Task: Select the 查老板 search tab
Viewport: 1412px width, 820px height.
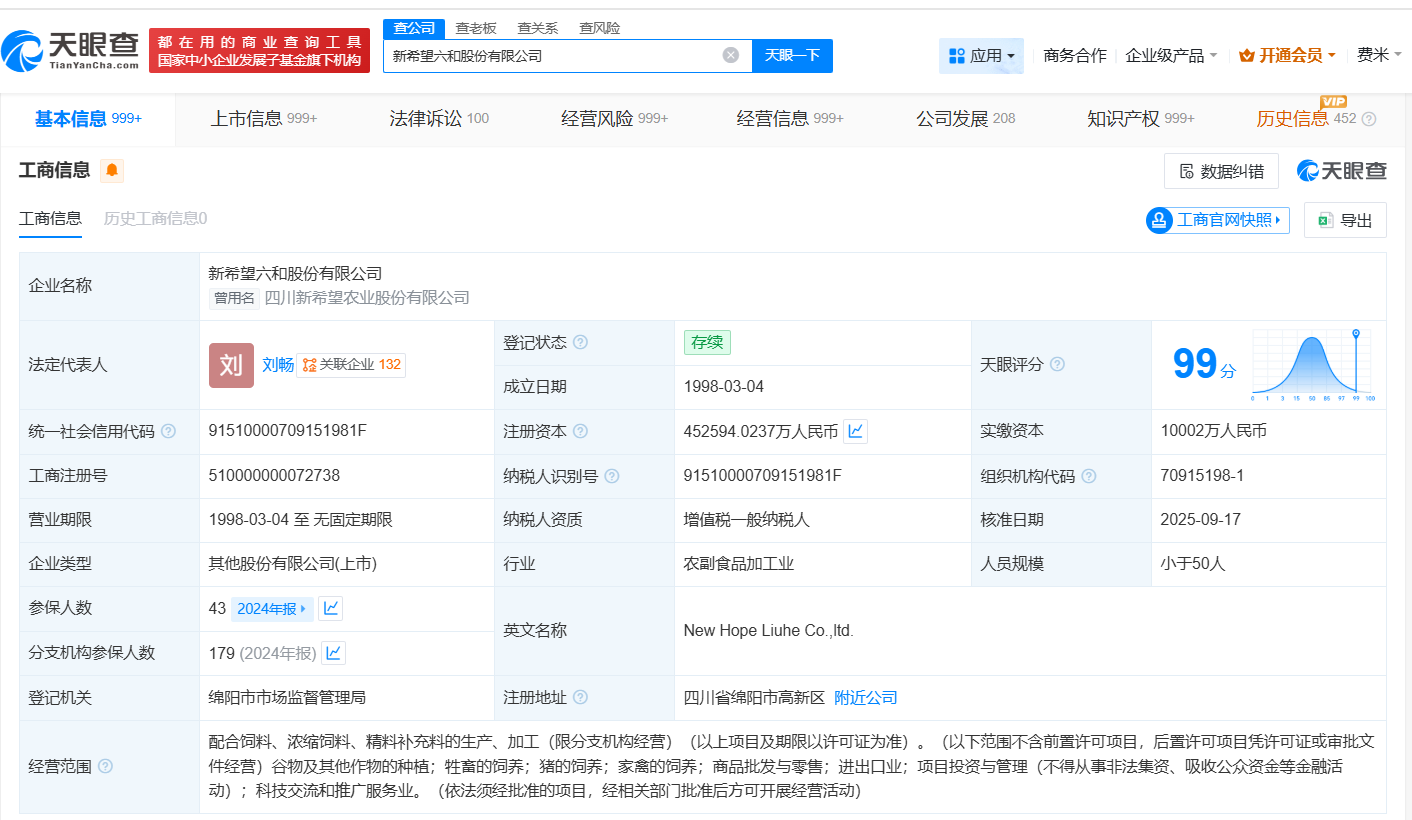Action: coord(476,28)
